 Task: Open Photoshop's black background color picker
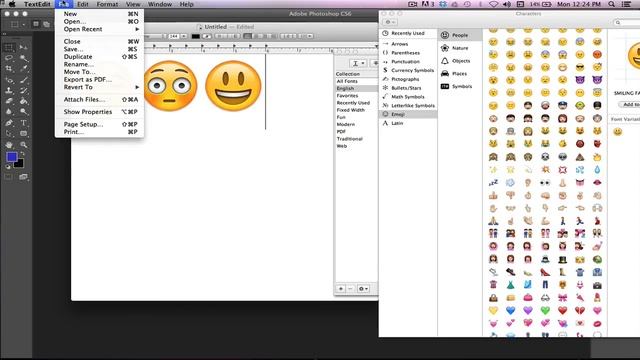[x=19, y=164]
